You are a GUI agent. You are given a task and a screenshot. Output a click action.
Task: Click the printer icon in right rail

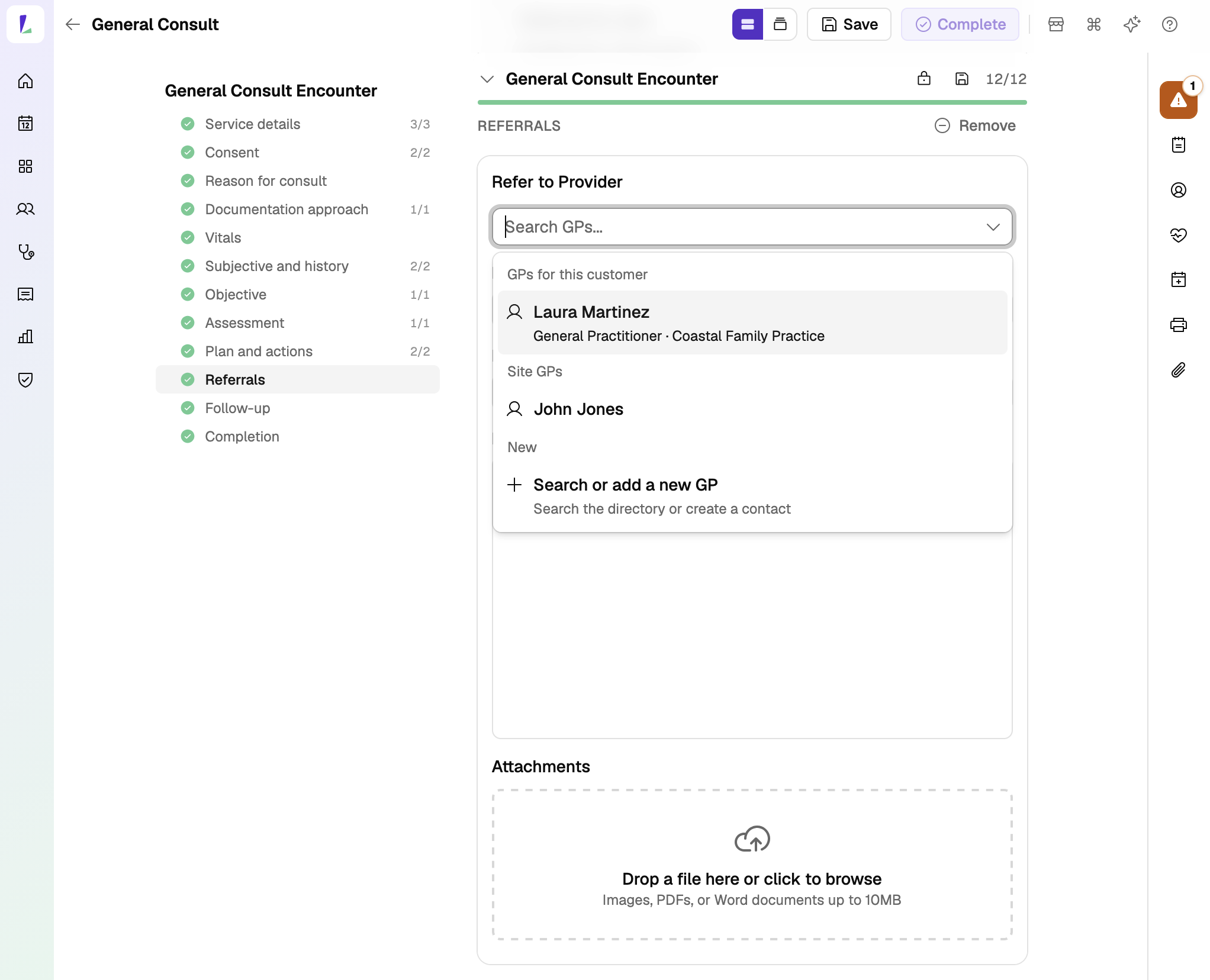(1179, 325)
